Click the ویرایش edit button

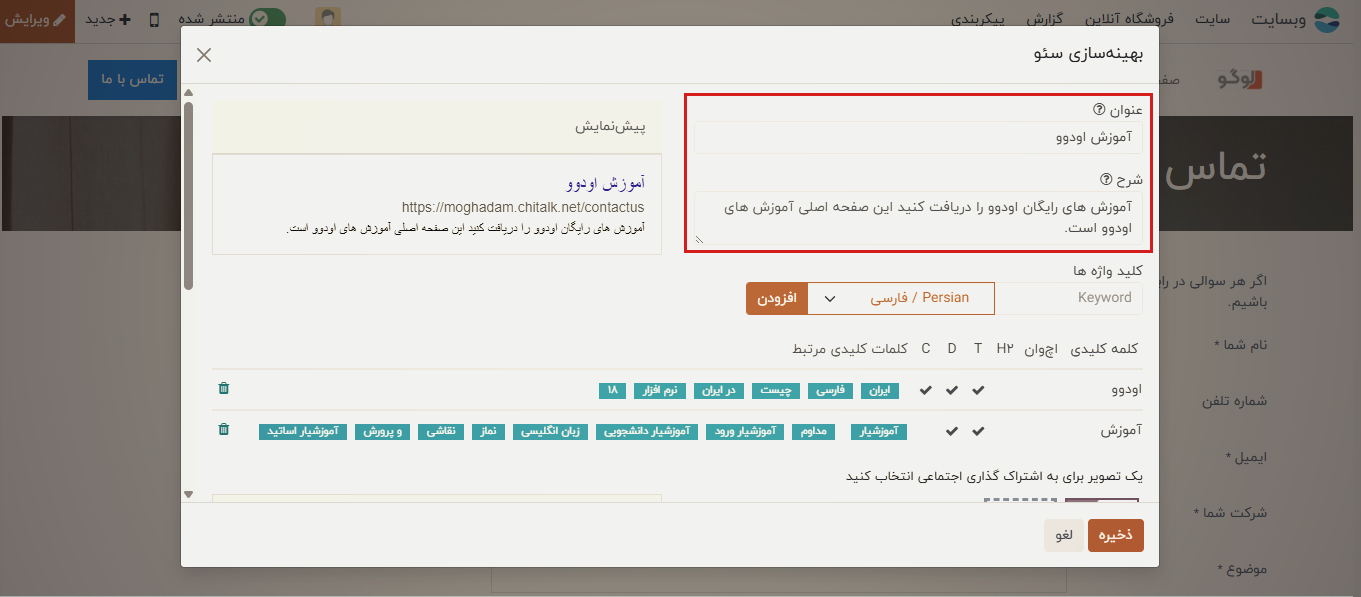[37, 20]
